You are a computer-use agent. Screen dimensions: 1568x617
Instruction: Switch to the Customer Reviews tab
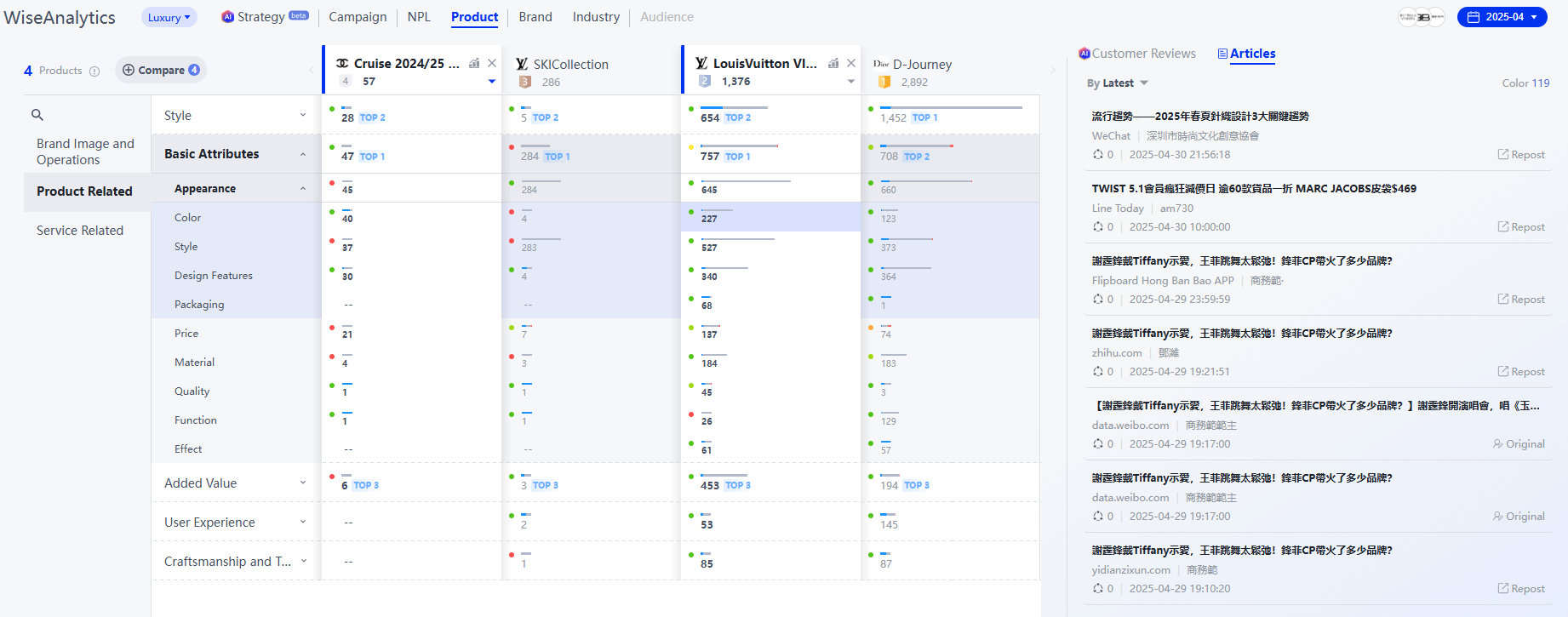1137,54
